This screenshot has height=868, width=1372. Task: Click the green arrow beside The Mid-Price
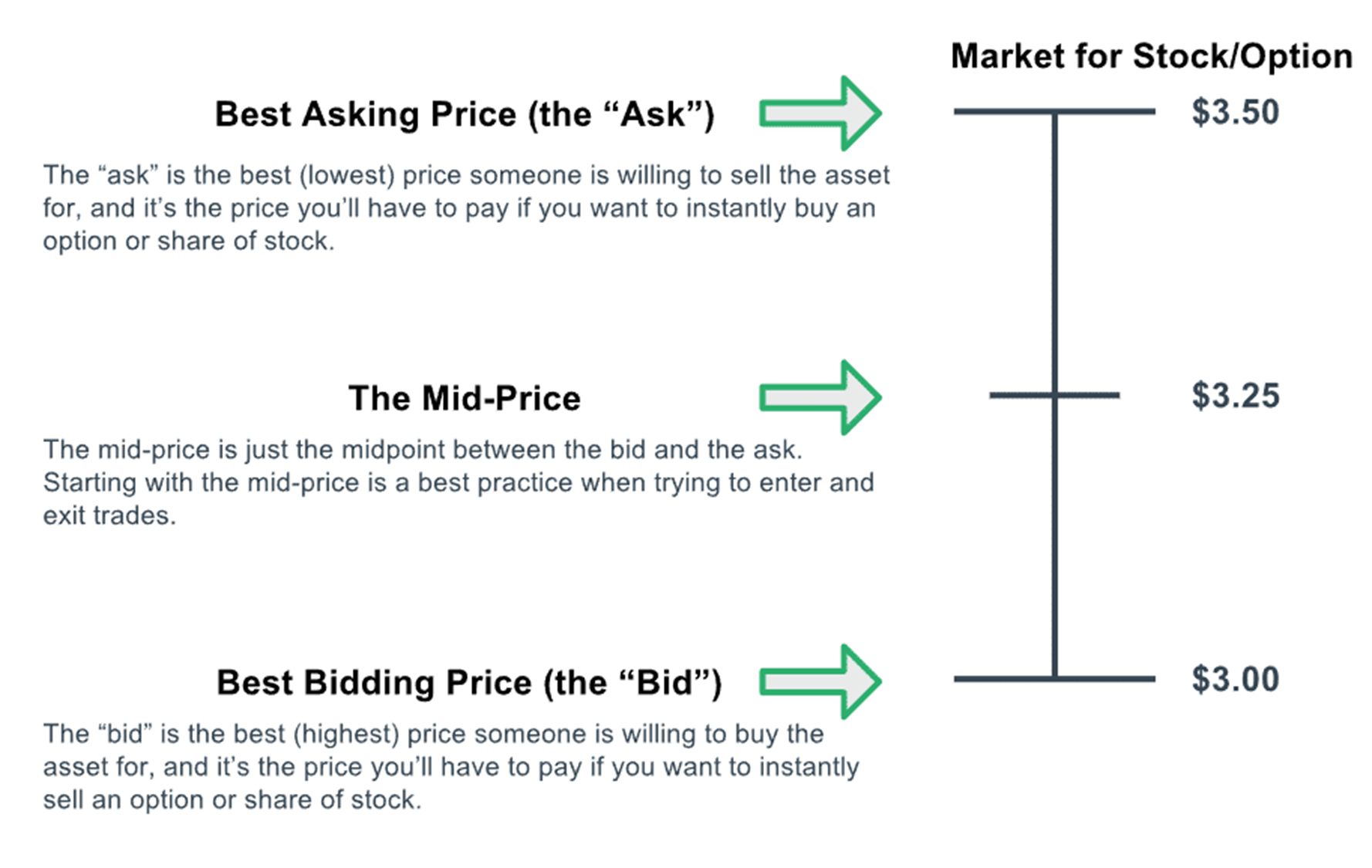tap(819, 397)
